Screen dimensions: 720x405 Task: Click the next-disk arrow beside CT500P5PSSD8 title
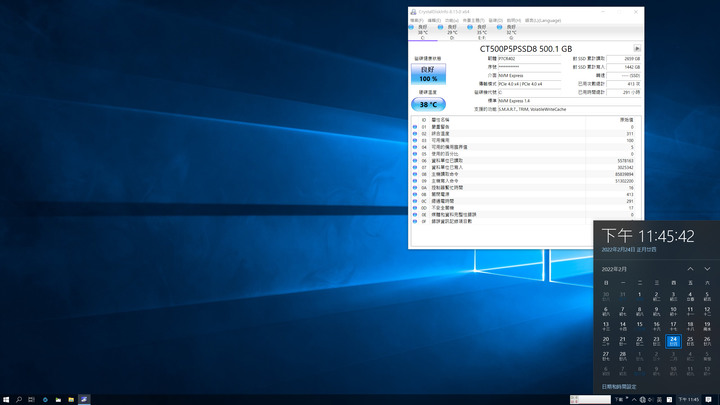pos(637,48)
